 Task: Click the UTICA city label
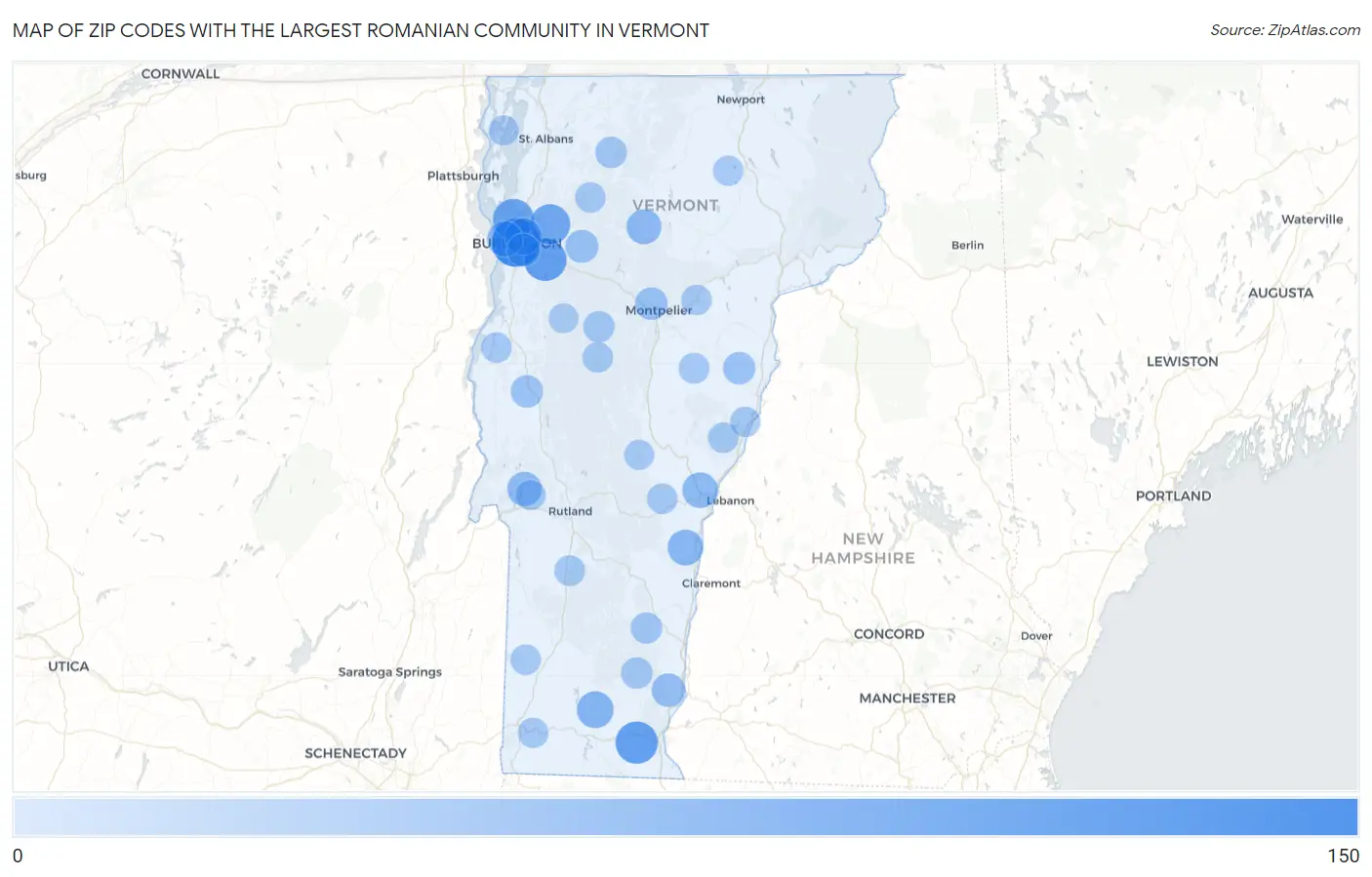pos(68,666)
